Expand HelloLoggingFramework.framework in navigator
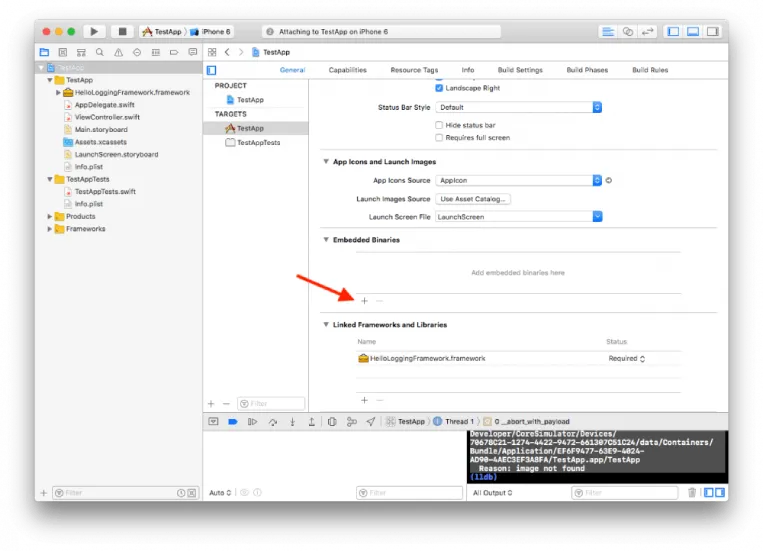 (x=58, y=92)
